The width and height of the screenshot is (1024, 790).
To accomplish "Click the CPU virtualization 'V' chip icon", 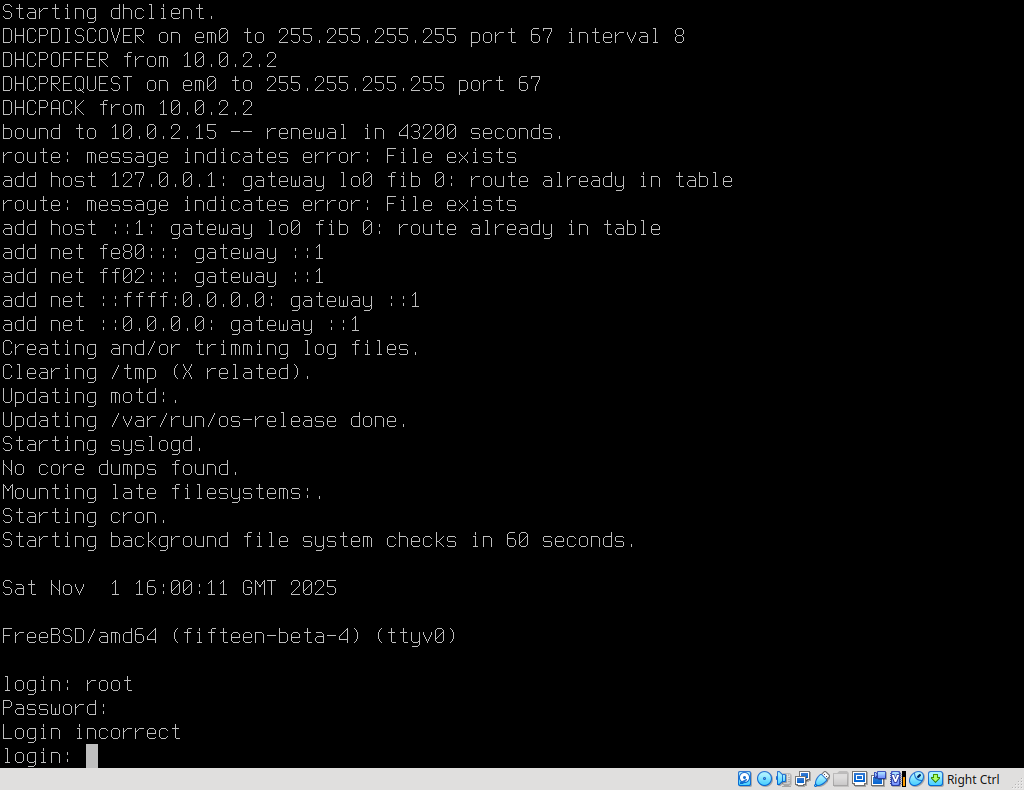I will [x=897, y=779].
